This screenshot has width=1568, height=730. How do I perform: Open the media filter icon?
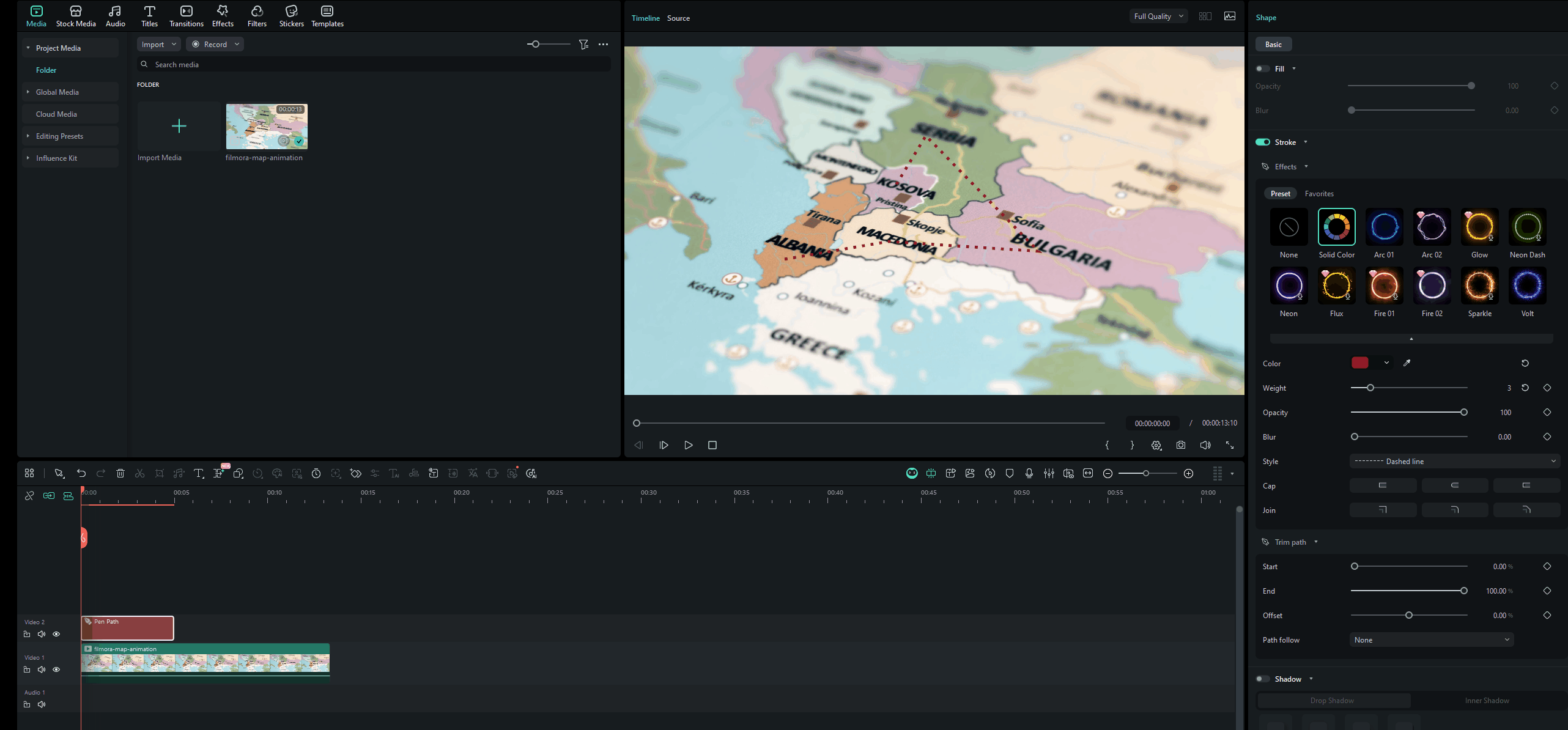pos(583,44)
